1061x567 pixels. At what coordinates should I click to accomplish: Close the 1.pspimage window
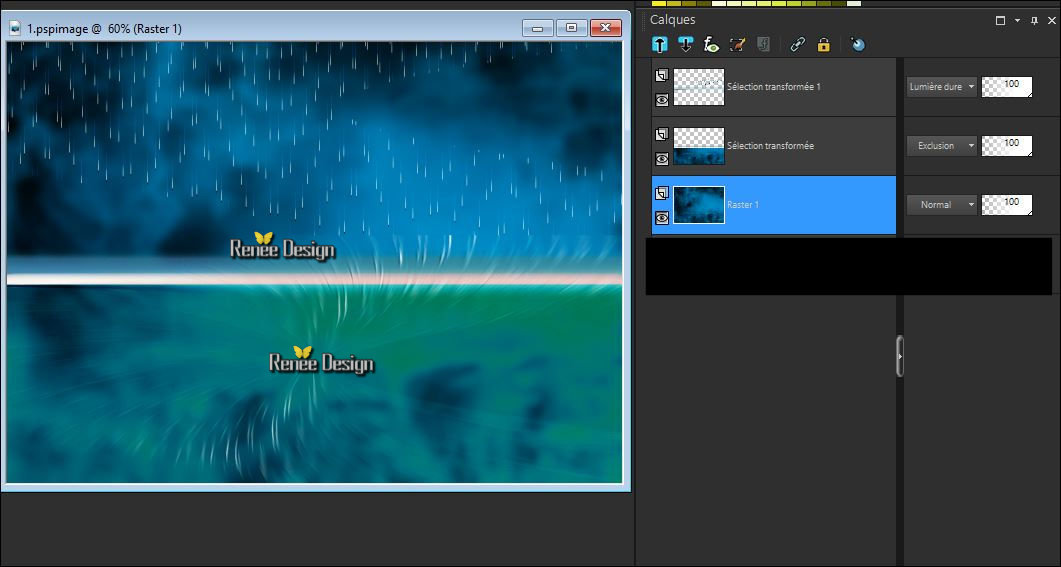(x=606, y=28)
